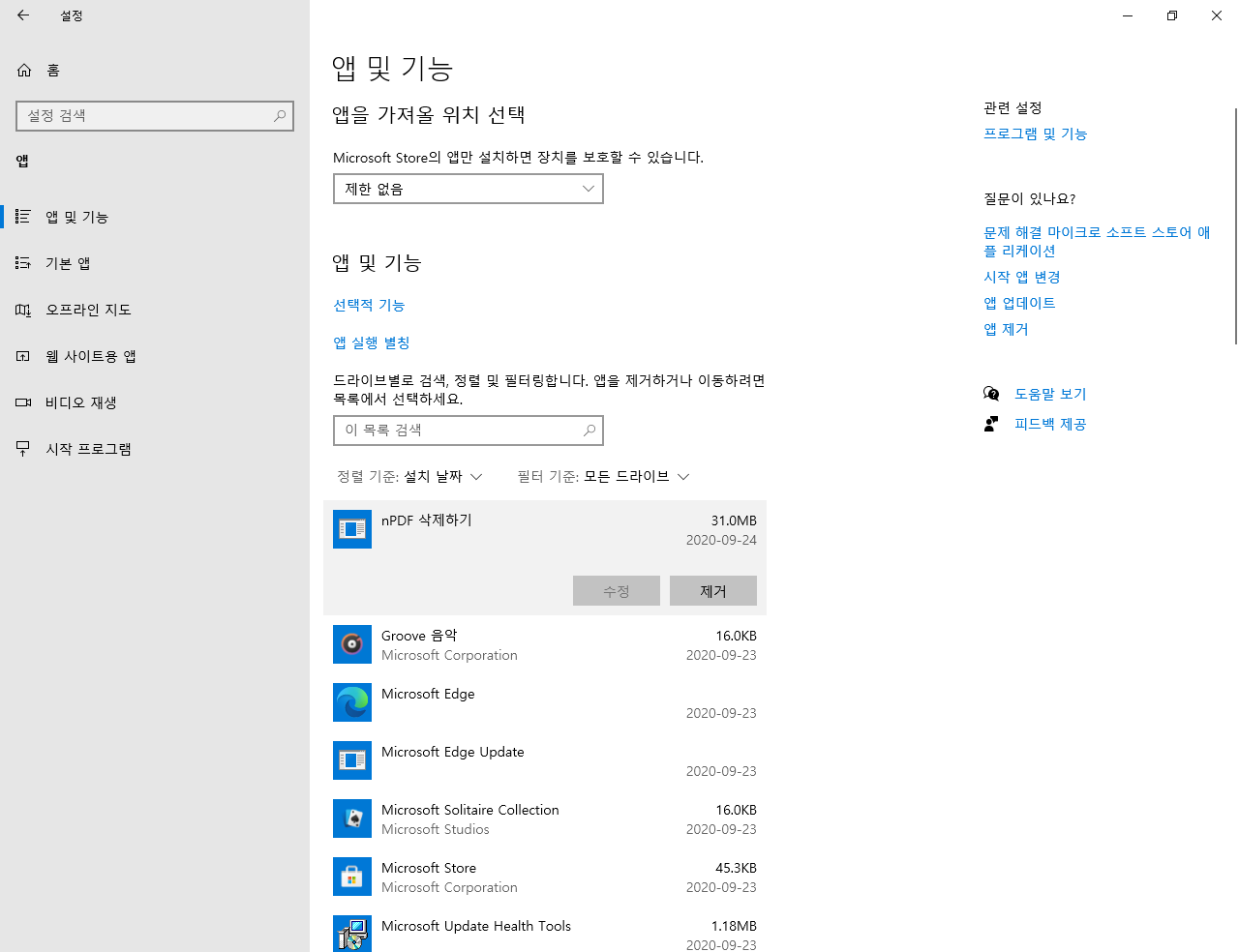
Task: Go back using the arrow icon
Action: [x=23, y=15]
